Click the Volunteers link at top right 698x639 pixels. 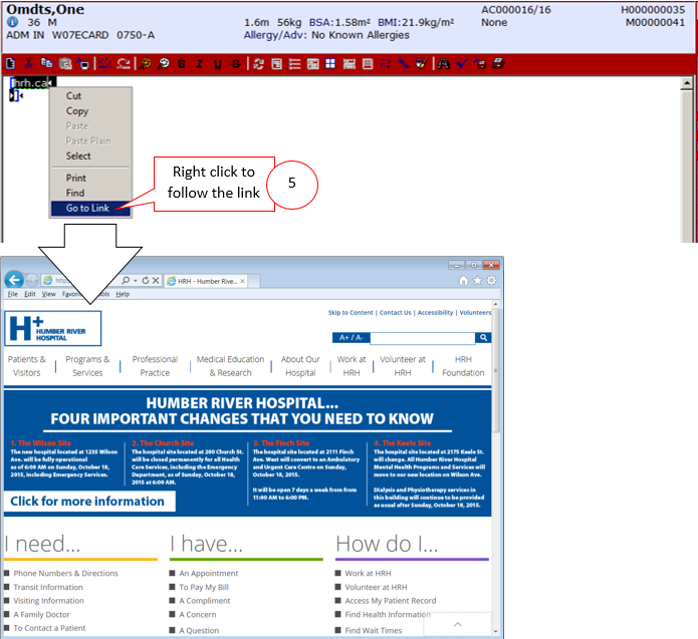click(475, 313)
